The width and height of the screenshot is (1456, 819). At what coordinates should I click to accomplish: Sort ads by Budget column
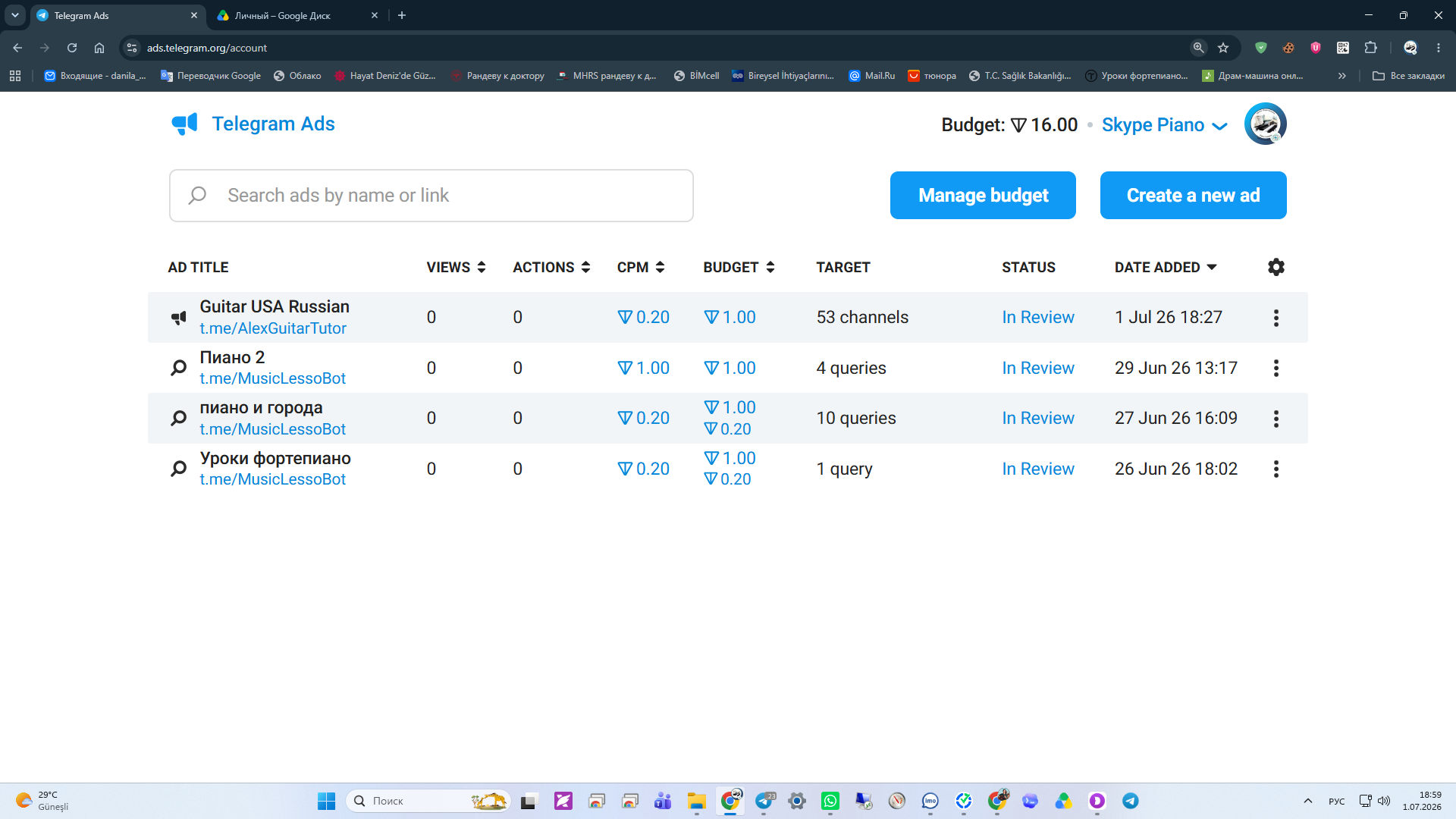[739, 267]
